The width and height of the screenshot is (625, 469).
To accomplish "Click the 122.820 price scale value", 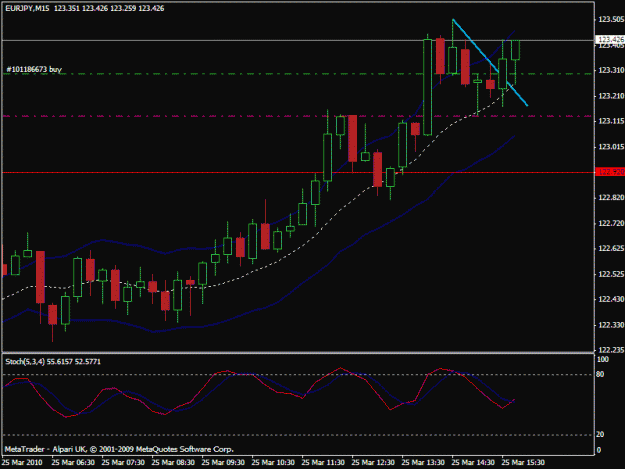I will coord(611,198).
